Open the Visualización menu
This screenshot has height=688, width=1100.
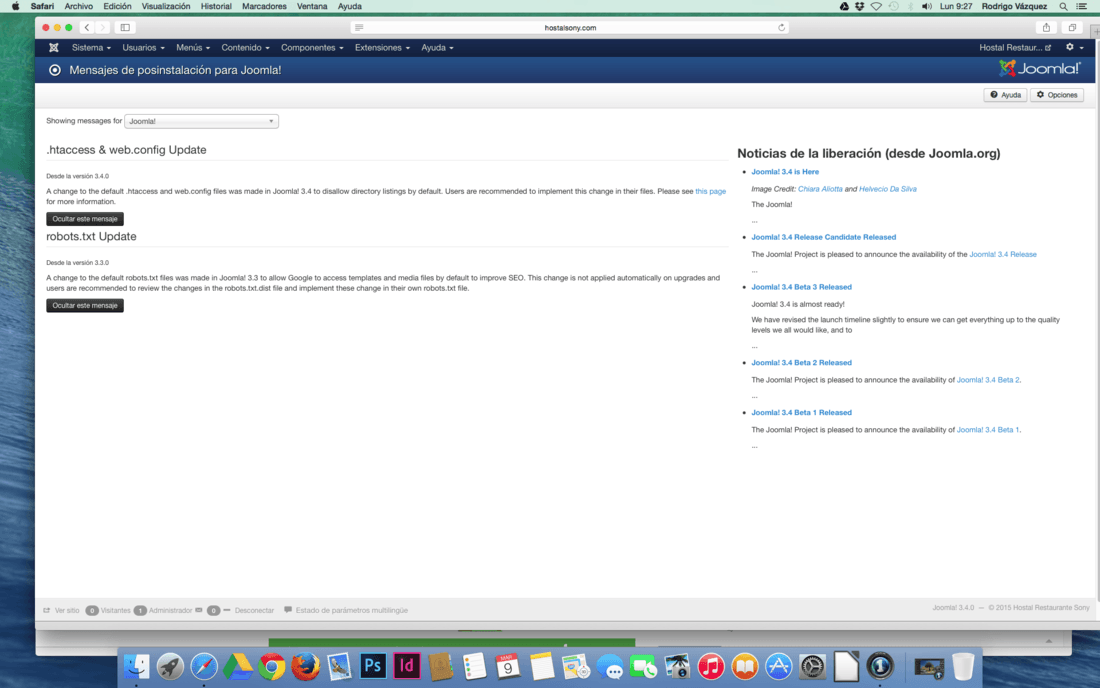pos(166,6)
